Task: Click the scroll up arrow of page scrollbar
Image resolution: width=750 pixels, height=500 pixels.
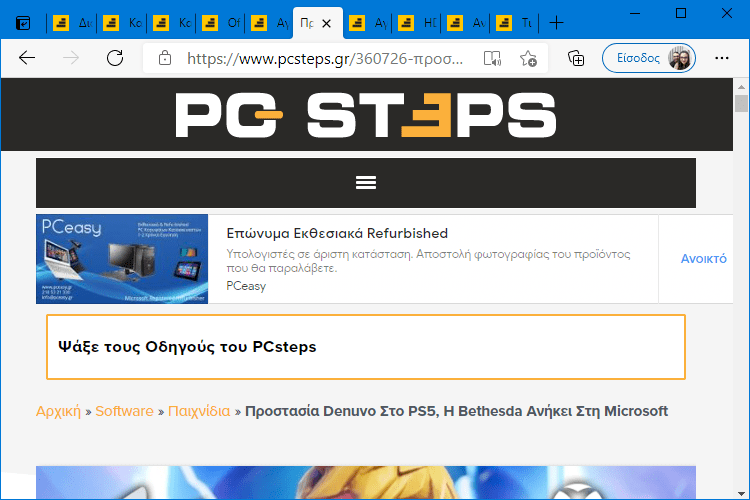Action: pyautogui.click(x=741, y=87)
